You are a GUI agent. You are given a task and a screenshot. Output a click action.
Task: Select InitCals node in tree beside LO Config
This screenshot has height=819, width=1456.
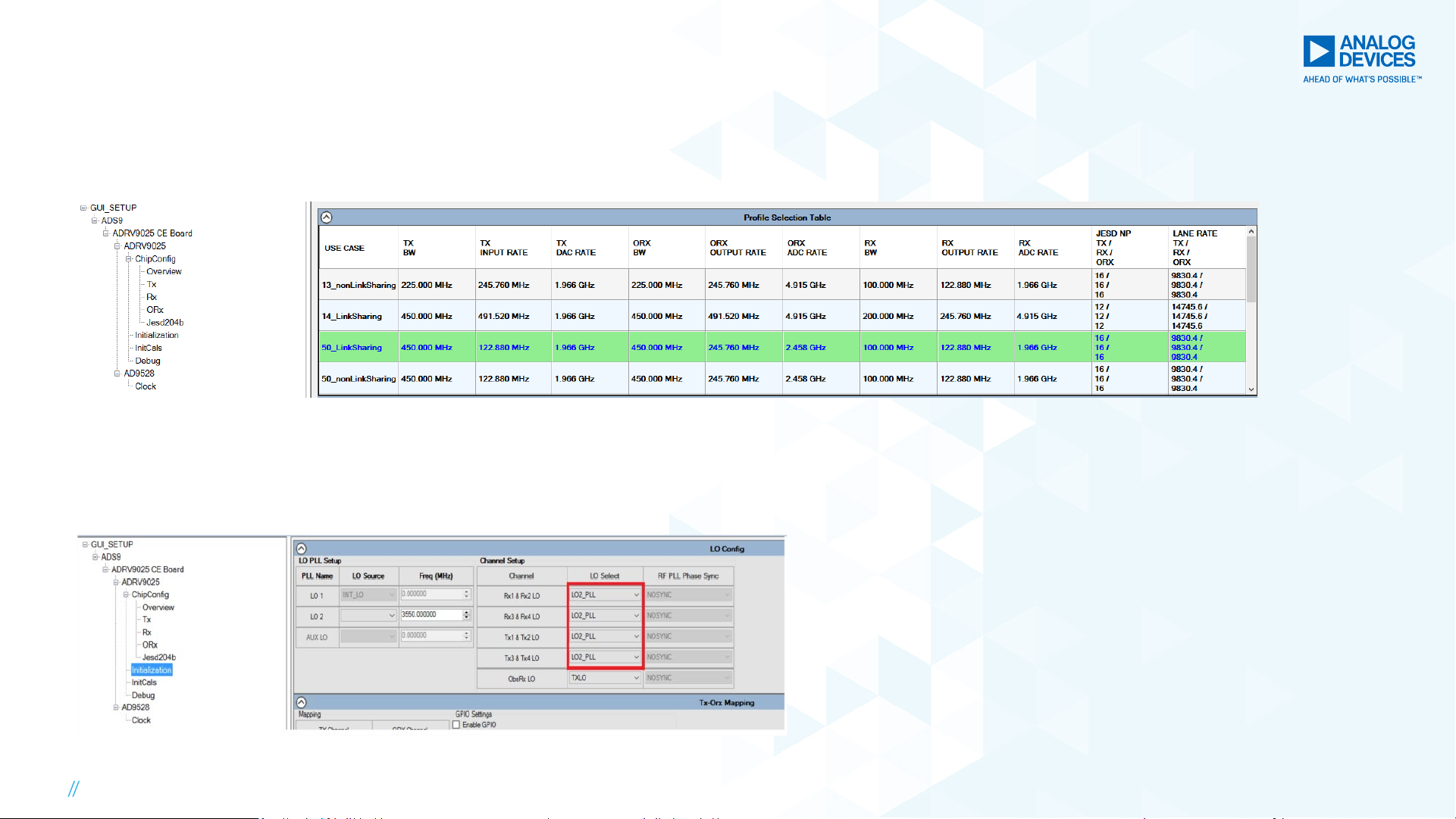144,683
